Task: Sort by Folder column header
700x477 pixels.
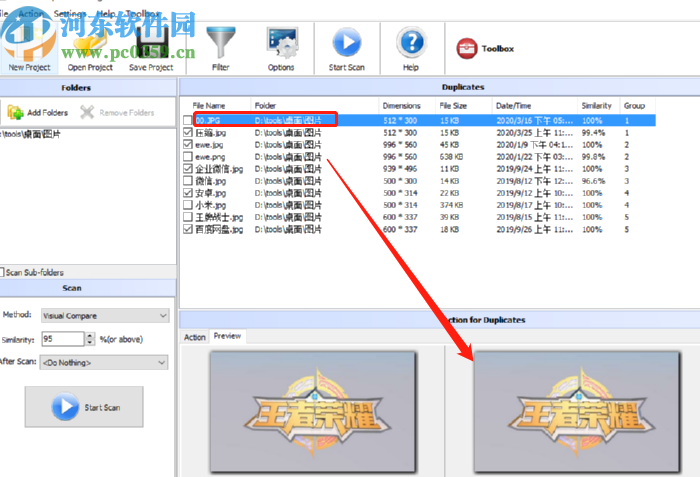Action: [x=265, y=106]
